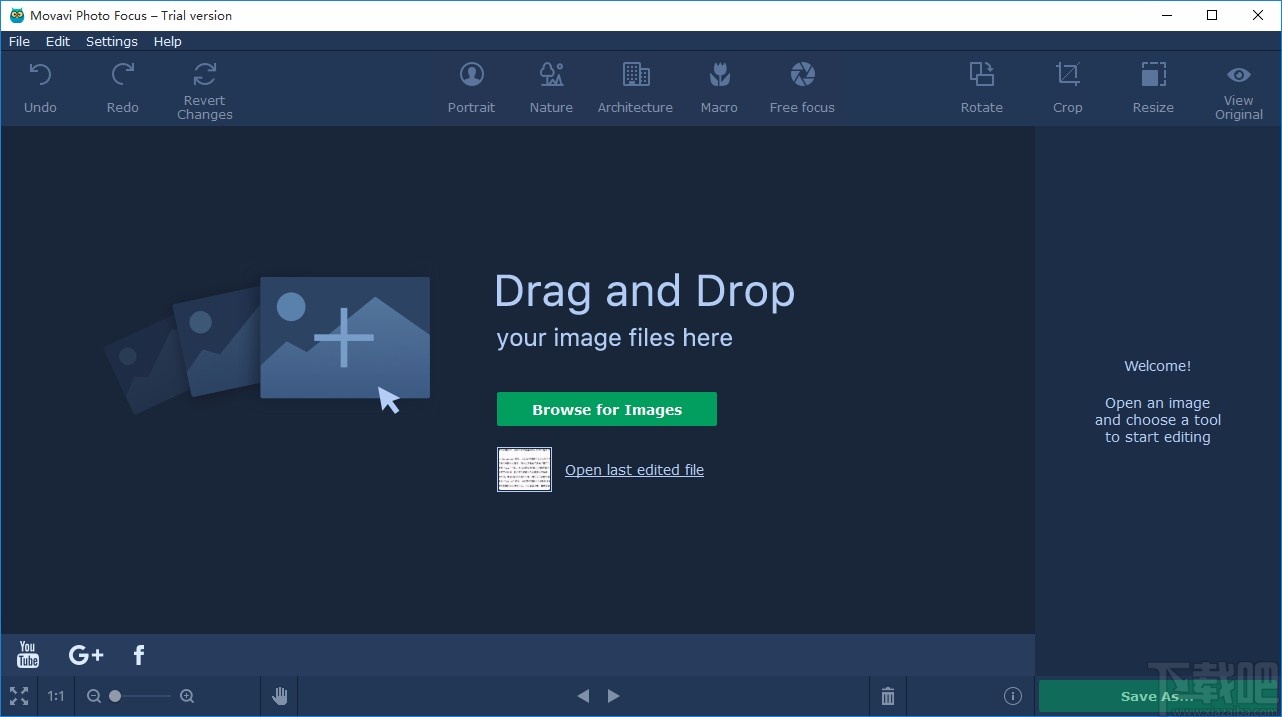Click the zoom slider handle
This screenshot has width=1282, height=717.
[115, 696]
